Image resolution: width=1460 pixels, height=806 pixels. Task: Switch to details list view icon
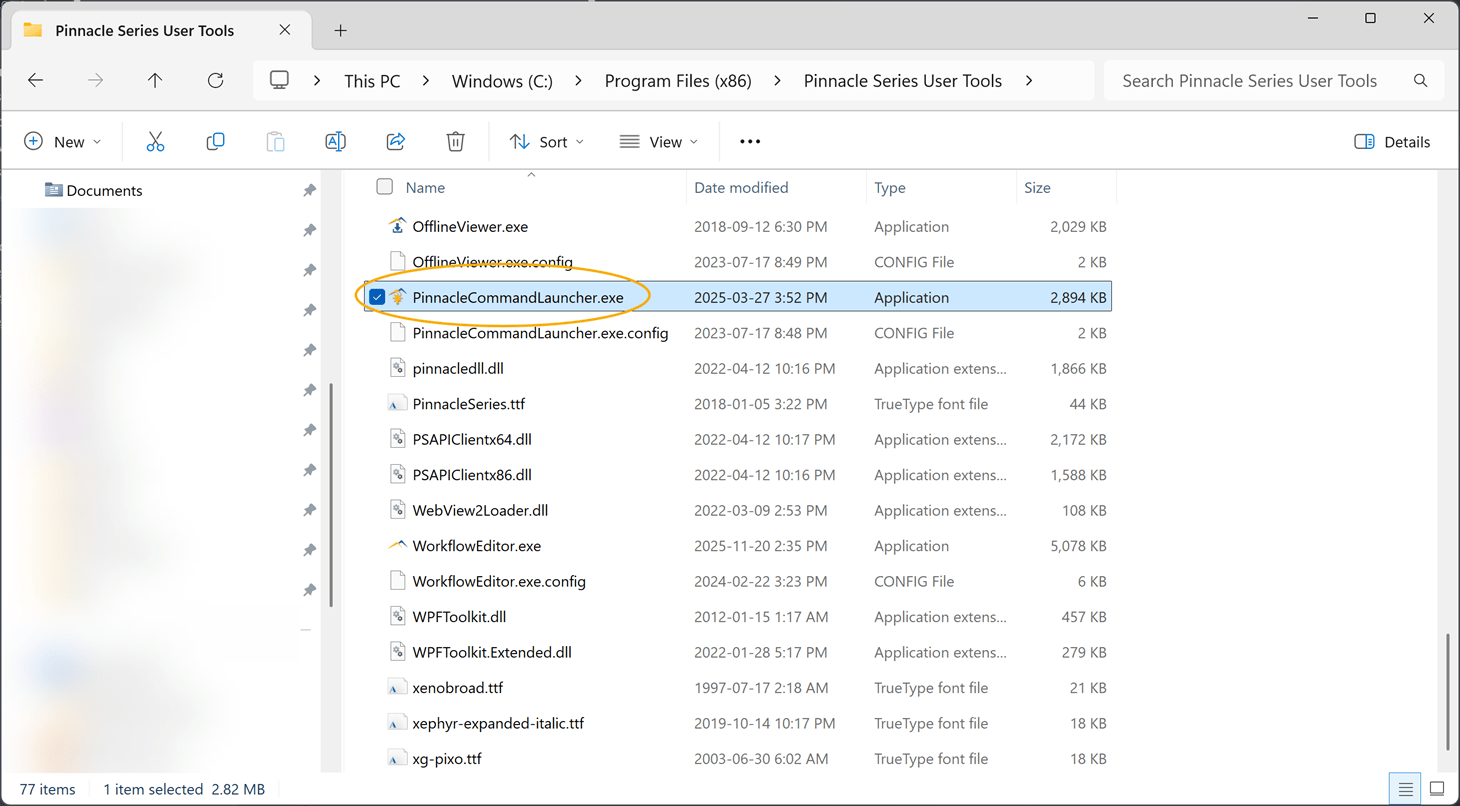click(x=1406, y=789)
